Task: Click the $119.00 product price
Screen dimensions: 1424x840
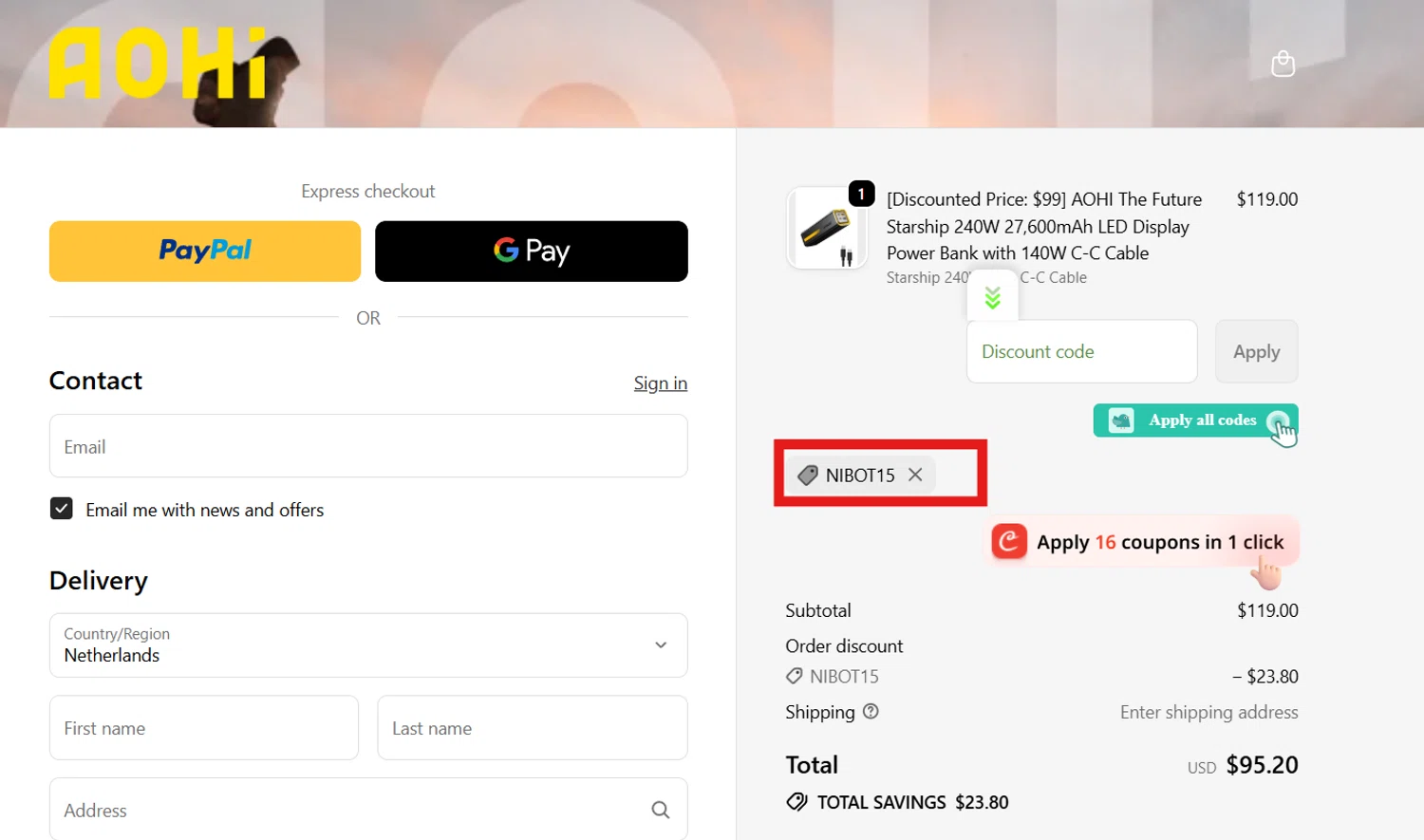Action: tap(1266, 199)
